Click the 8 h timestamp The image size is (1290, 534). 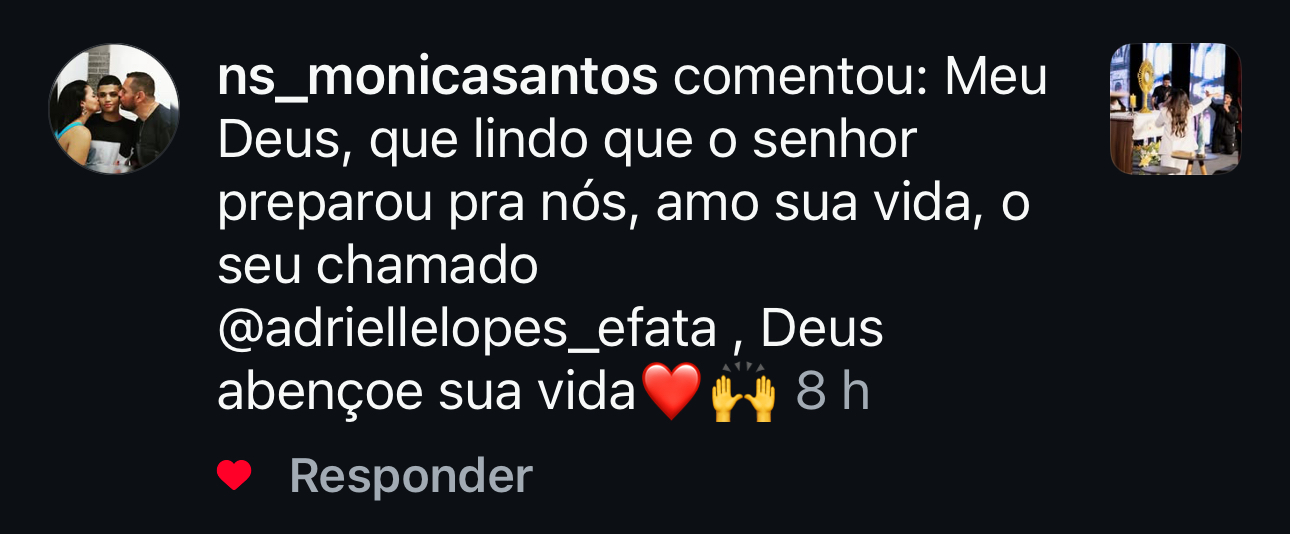click(x=832, y=393)
